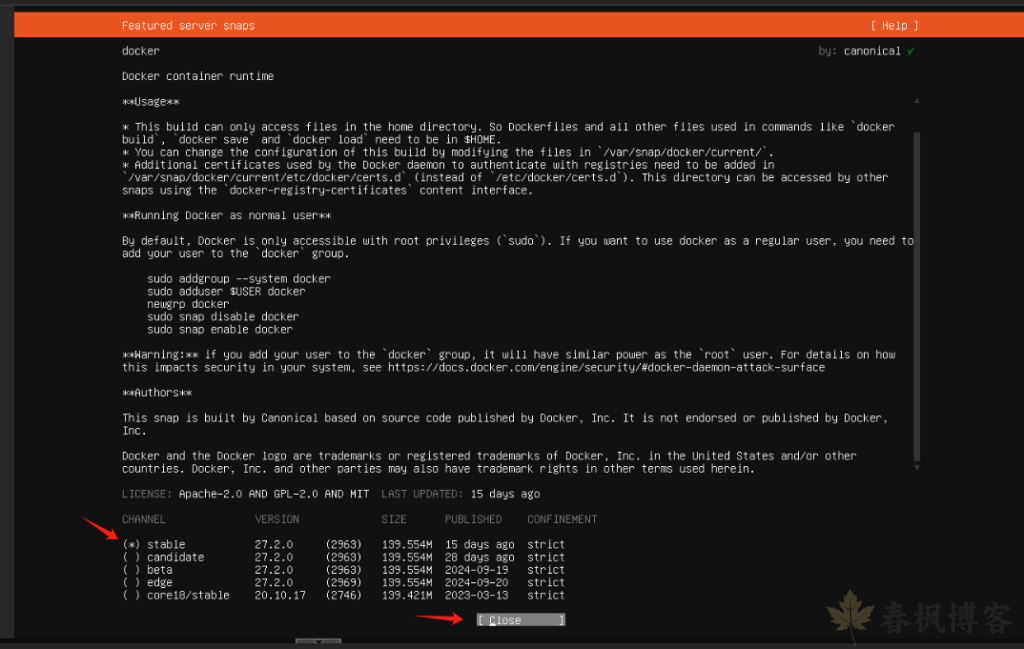Click the docker snap title

140,51
